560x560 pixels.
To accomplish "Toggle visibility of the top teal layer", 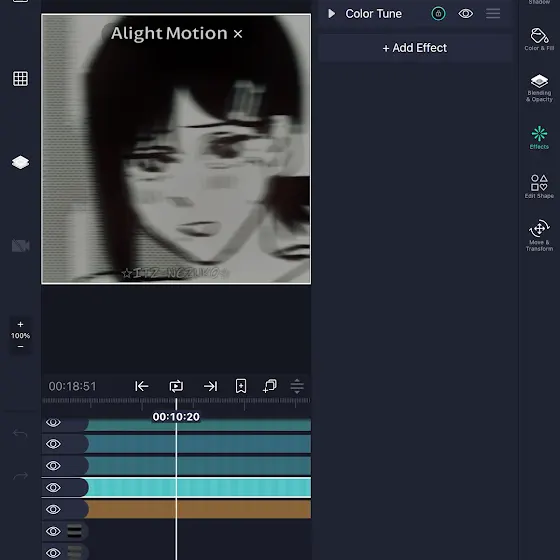I will (x=53, y=422).
